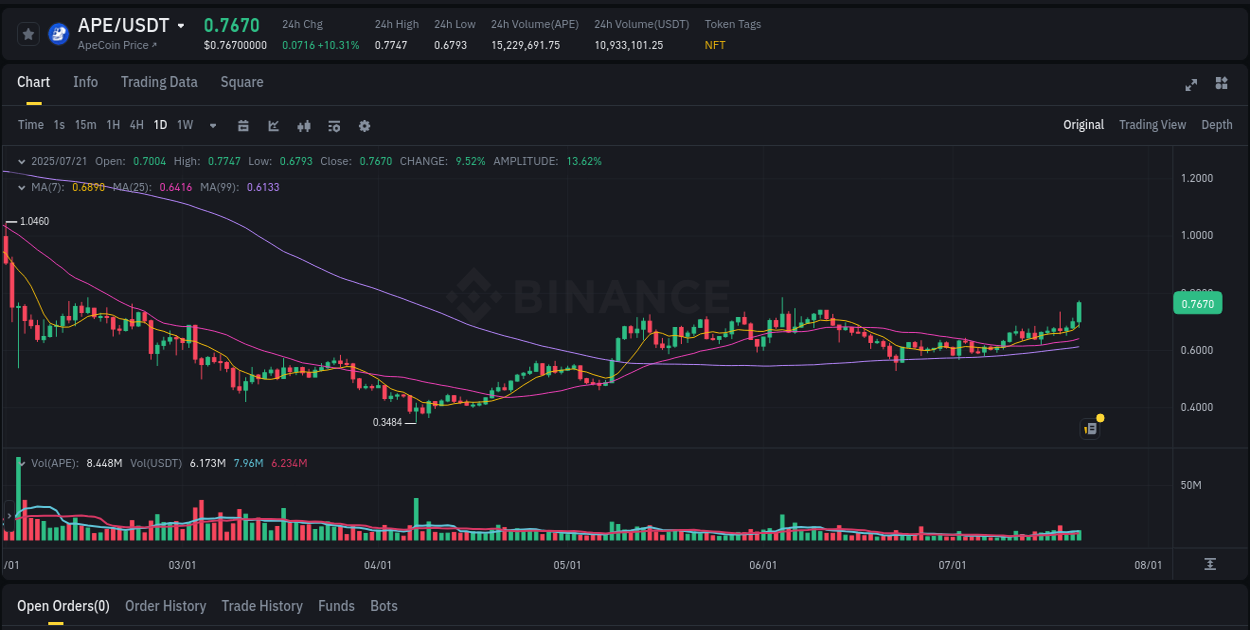Screen dimensions: 1250x630
Task: Select the candlestick chart style icon
Action: point(304,125)
